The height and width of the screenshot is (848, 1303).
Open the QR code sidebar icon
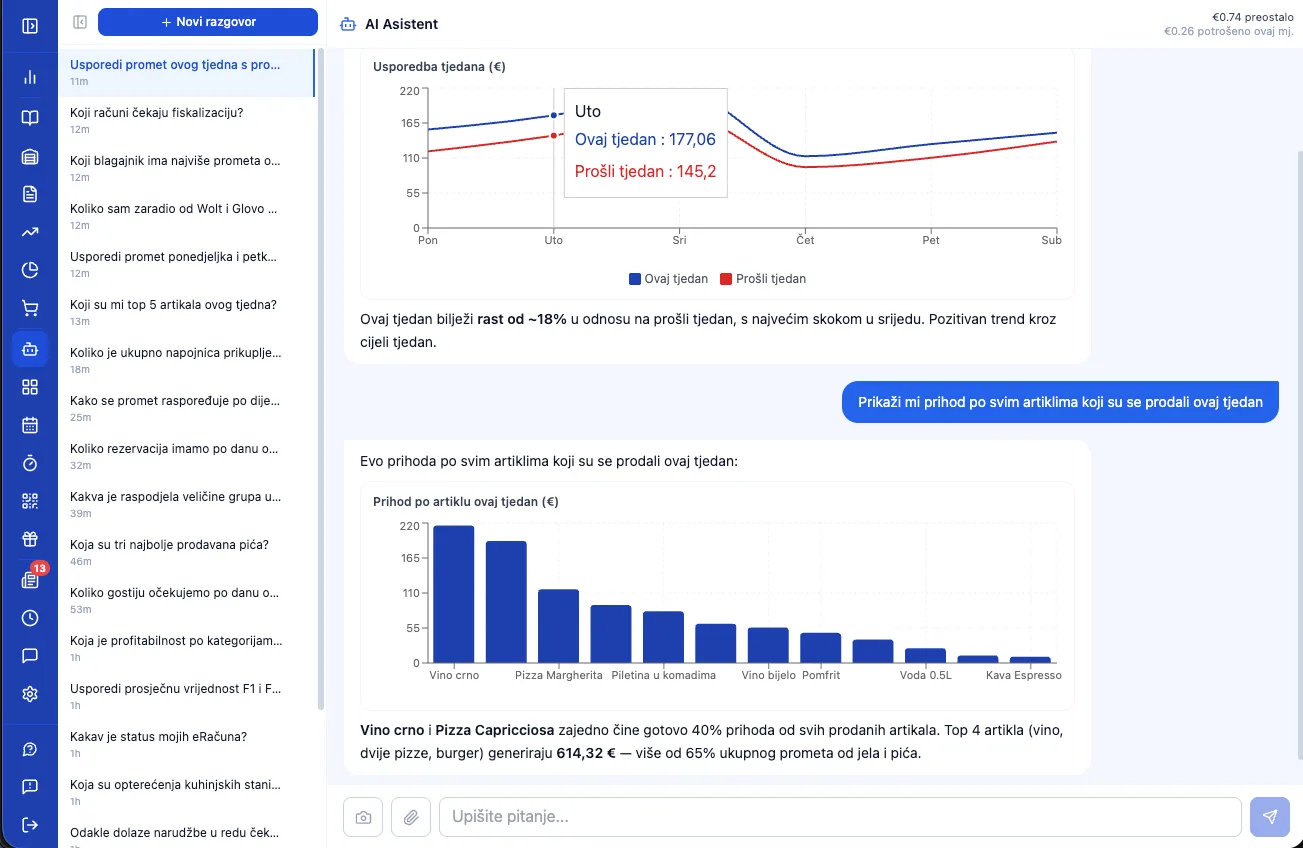pos(30,501)
